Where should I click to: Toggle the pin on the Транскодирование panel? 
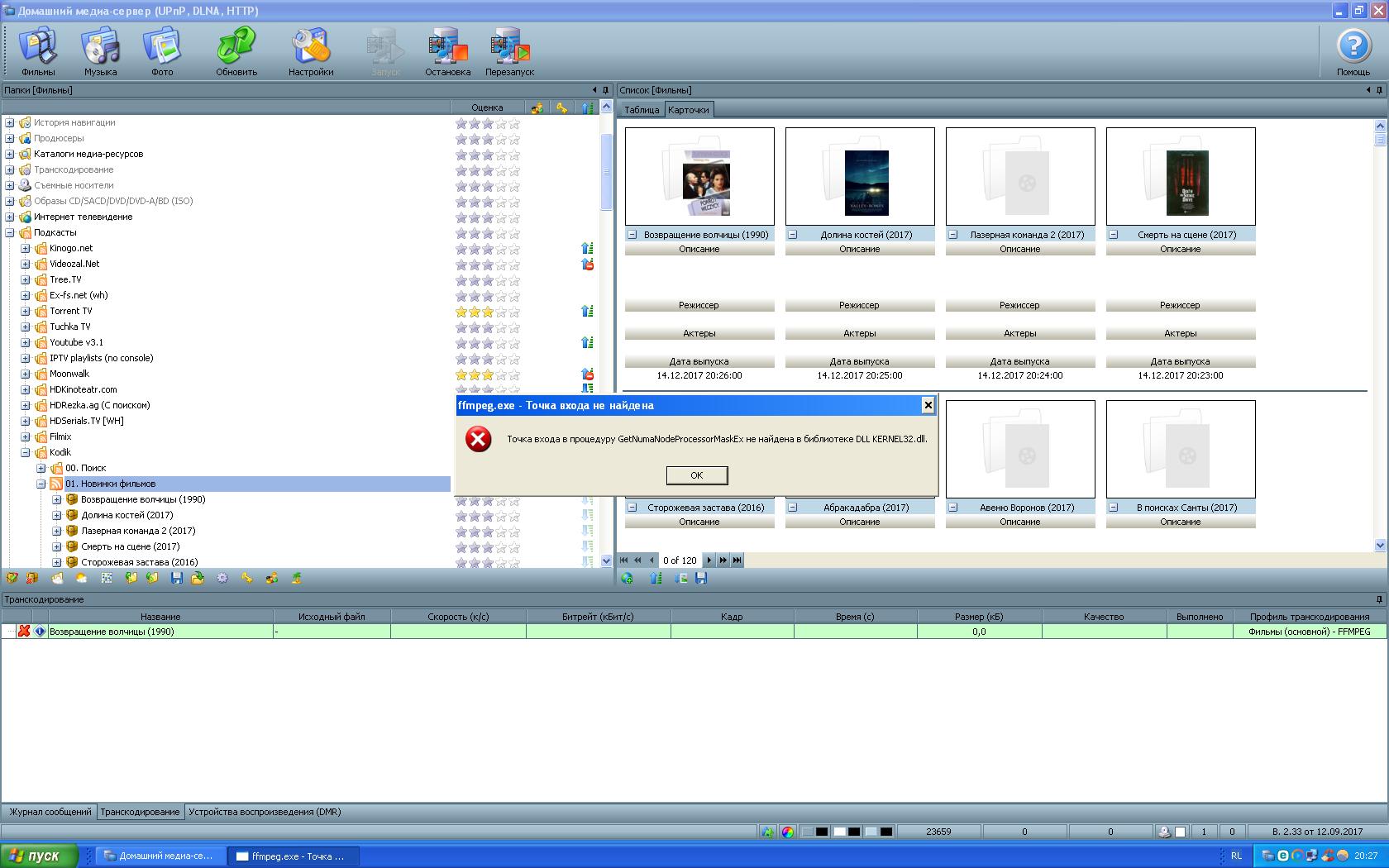coord(1379,599)
